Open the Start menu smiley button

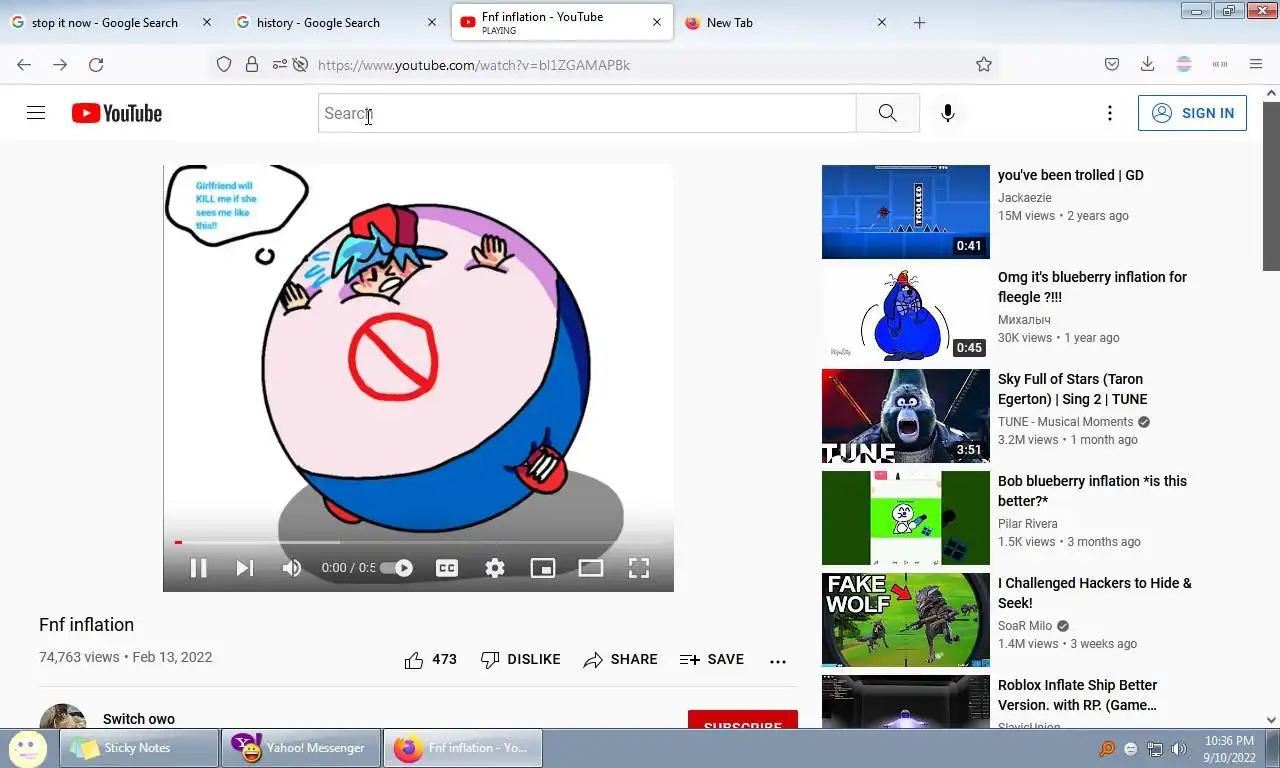click(x=28, y=748)
